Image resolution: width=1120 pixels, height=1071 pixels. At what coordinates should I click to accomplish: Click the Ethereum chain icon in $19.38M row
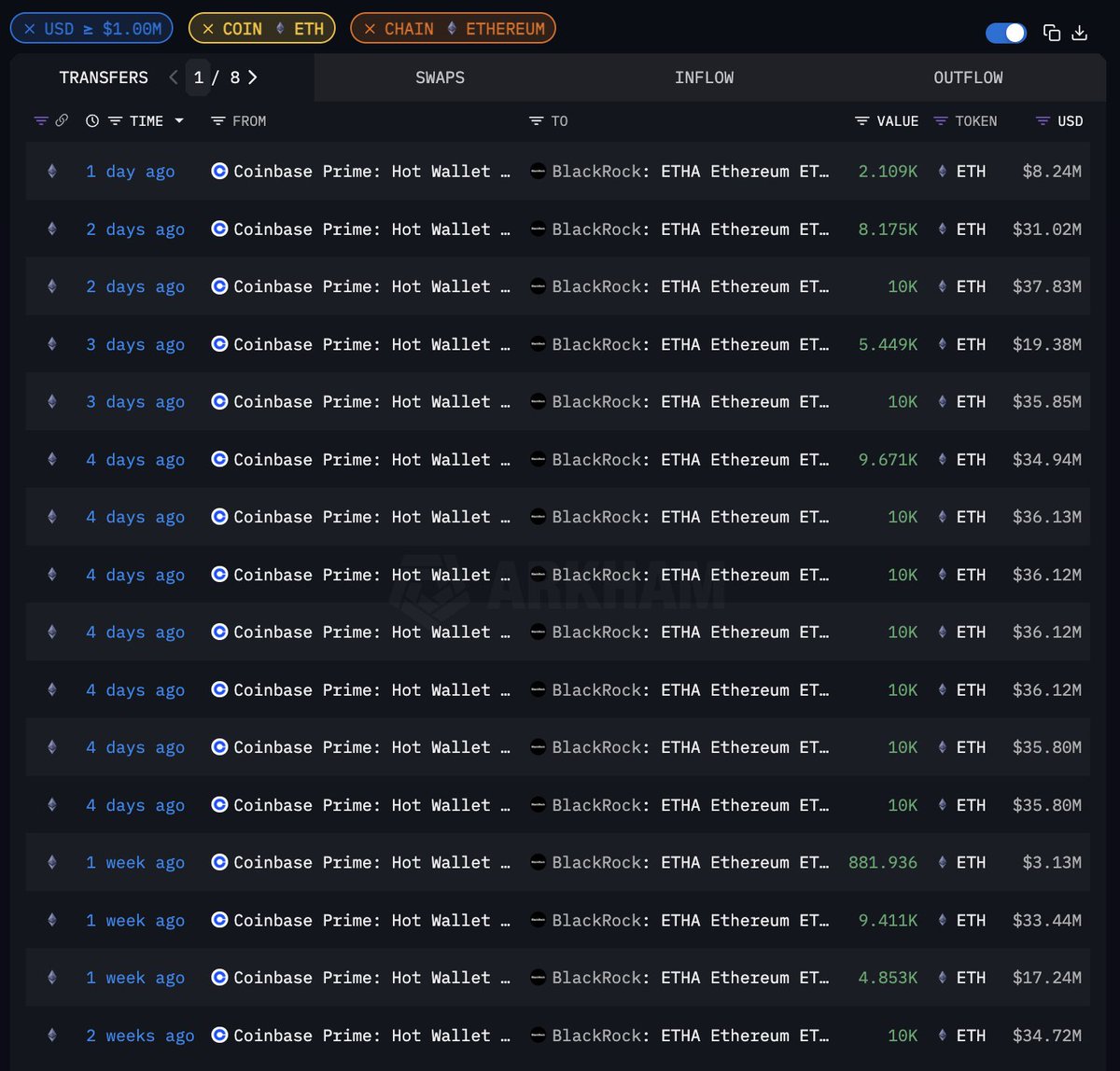52,344
